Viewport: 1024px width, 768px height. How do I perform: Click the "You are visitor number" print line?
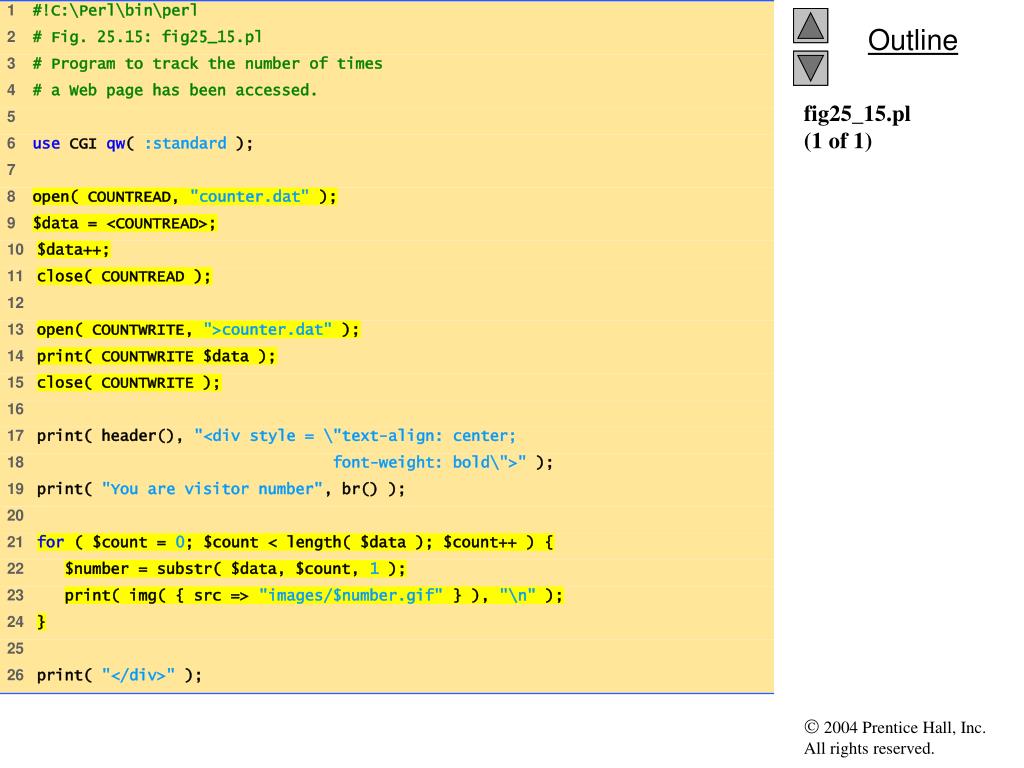[x=221, y=489]
